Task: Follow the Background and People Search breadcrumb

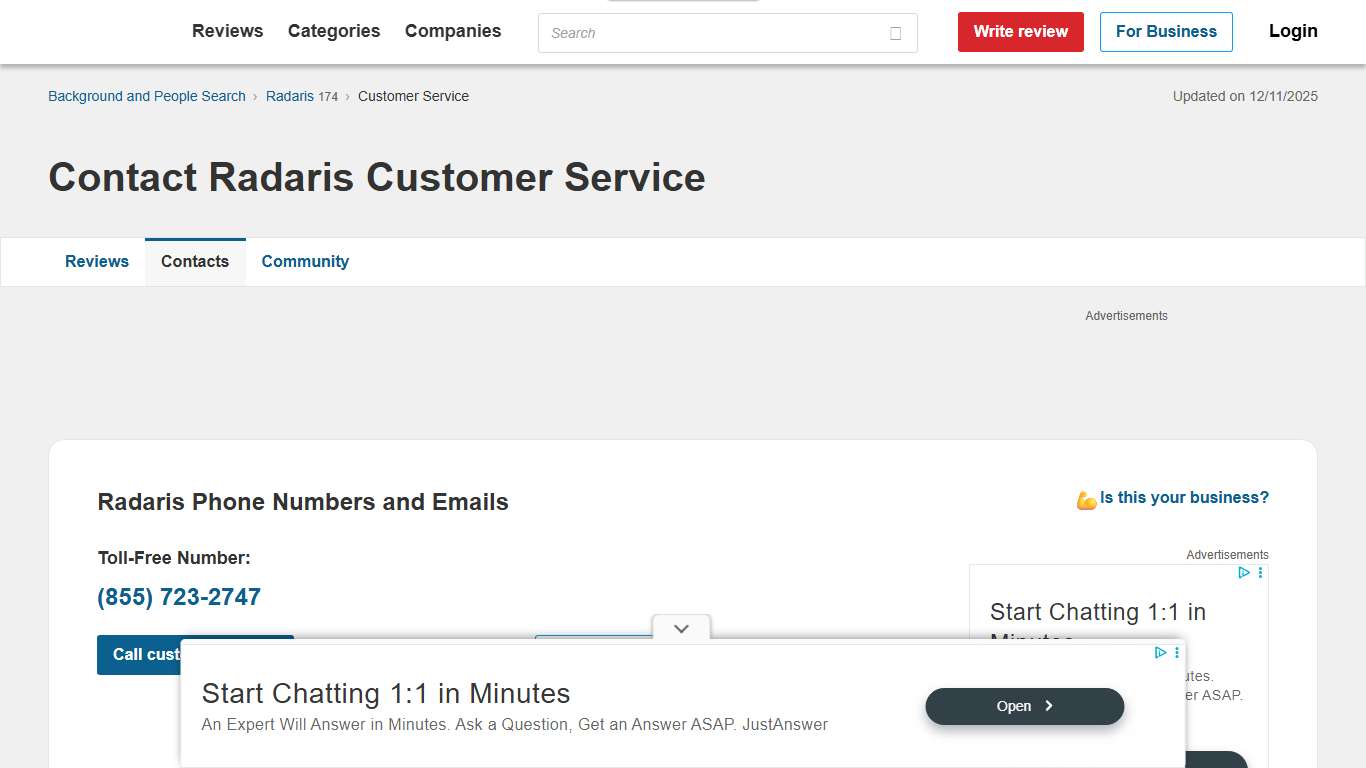Action: point(146,96)
